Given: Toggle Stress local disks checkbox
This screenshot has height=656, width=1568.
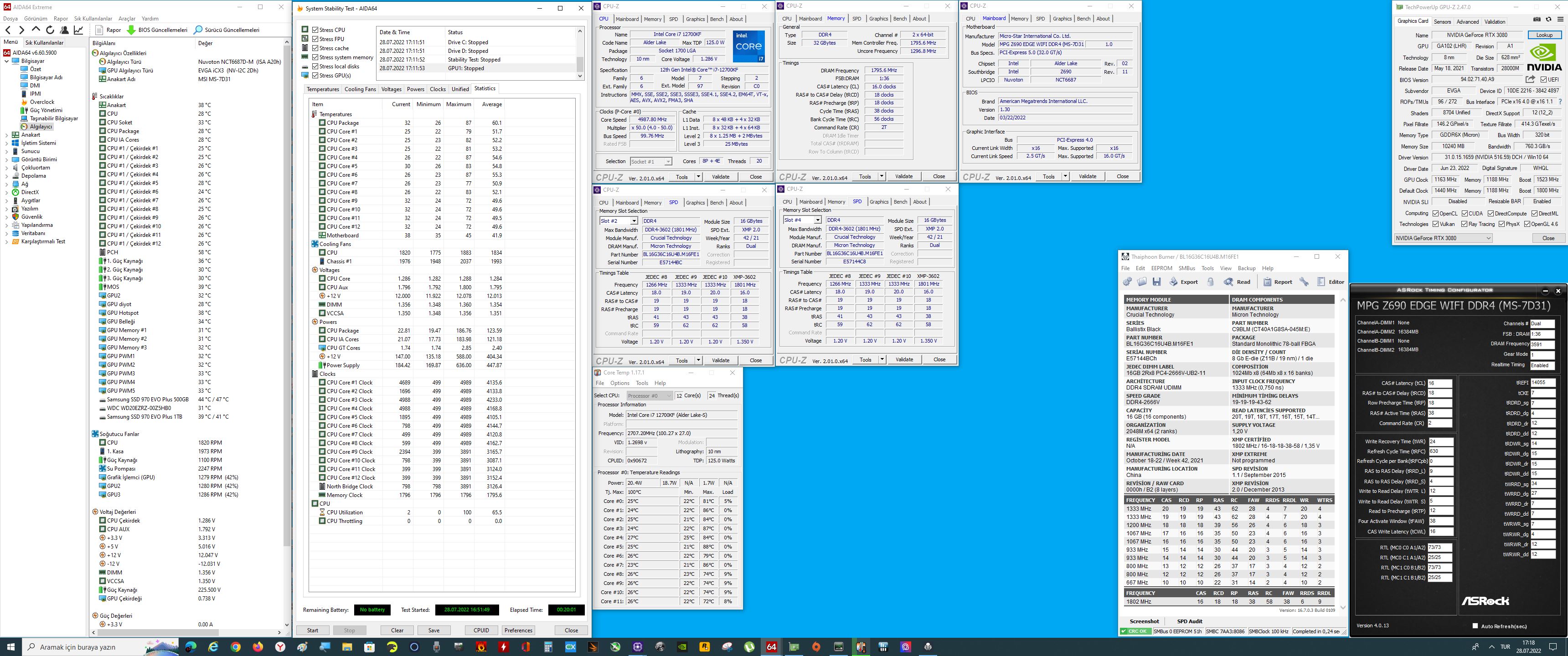Looking at the screenshot, I should pyautogui.click(x=315, y=67).
